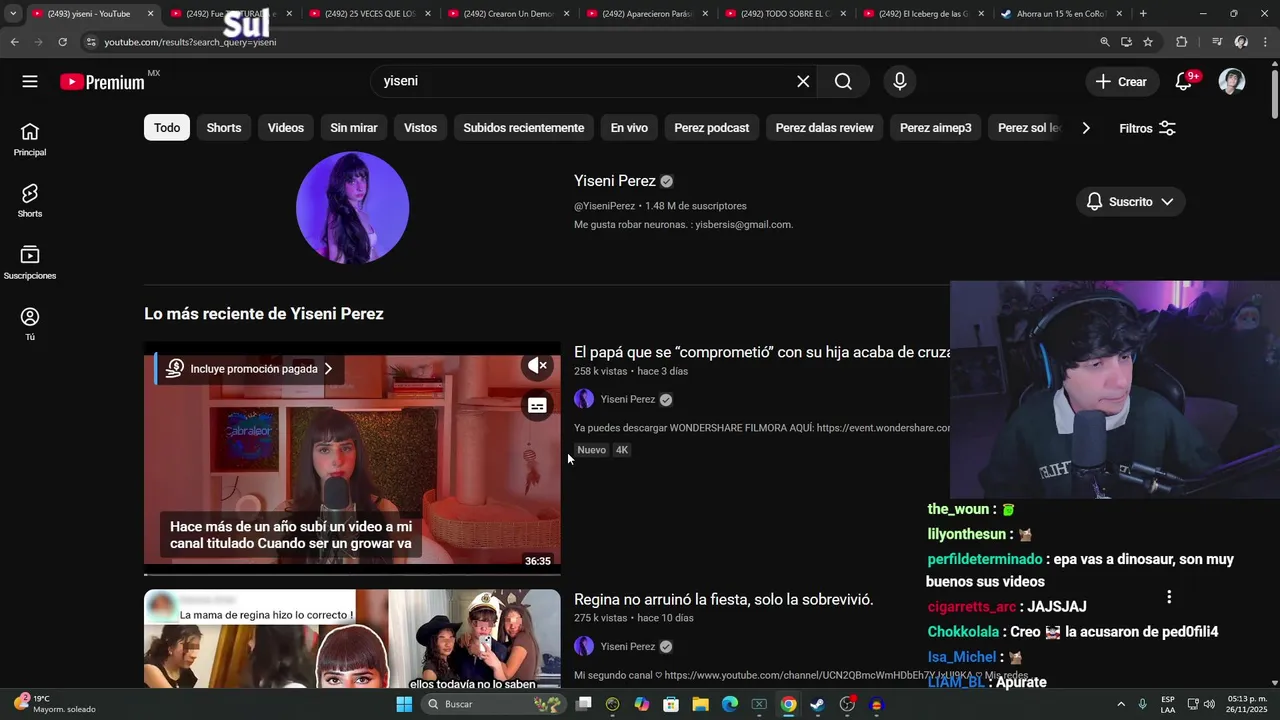
Task: Open the Crear menu
Action: coord(1122,82)
